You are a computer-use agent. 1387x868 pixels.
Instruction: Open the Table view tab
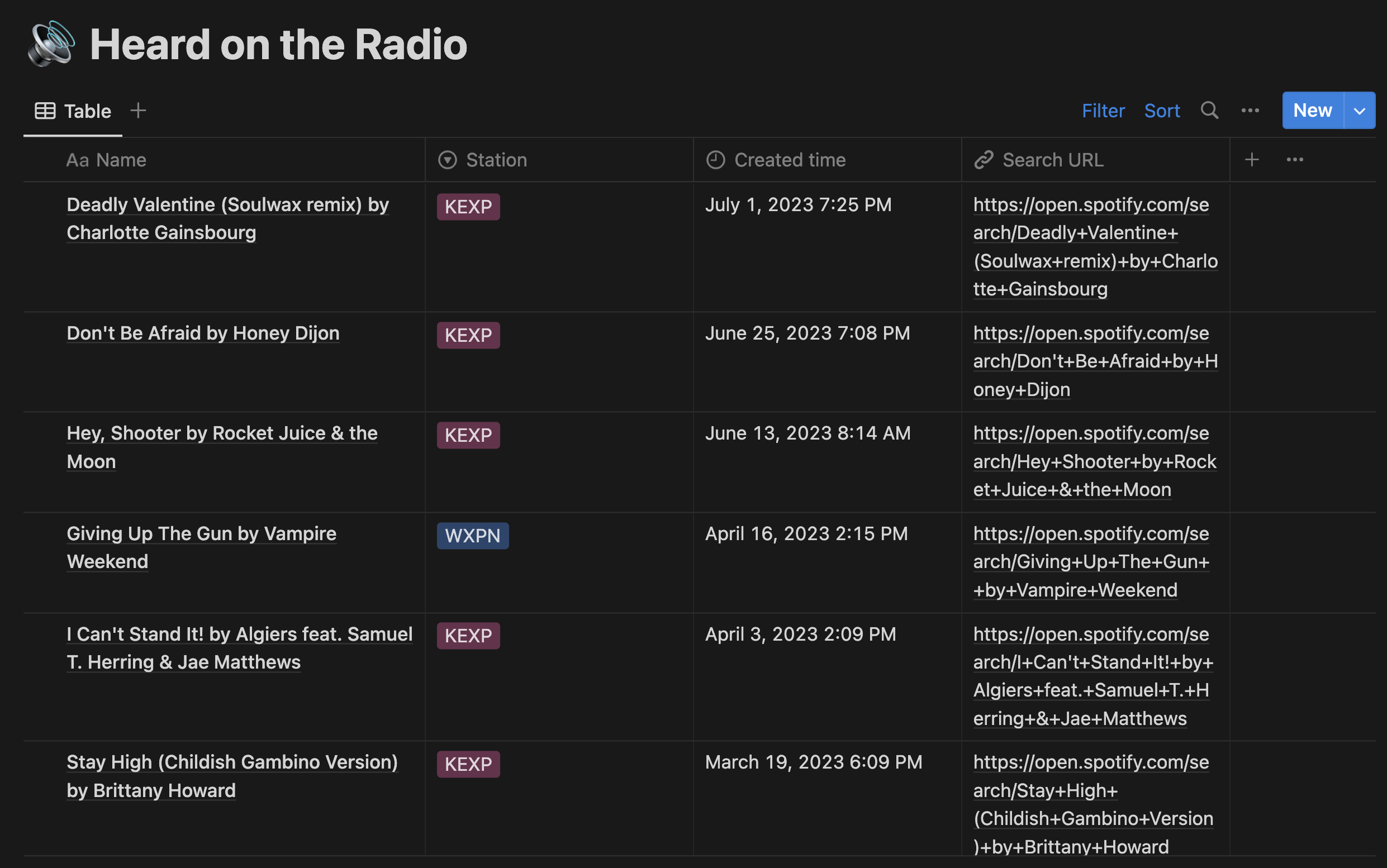pyautogui.click(x=73, y=111)
